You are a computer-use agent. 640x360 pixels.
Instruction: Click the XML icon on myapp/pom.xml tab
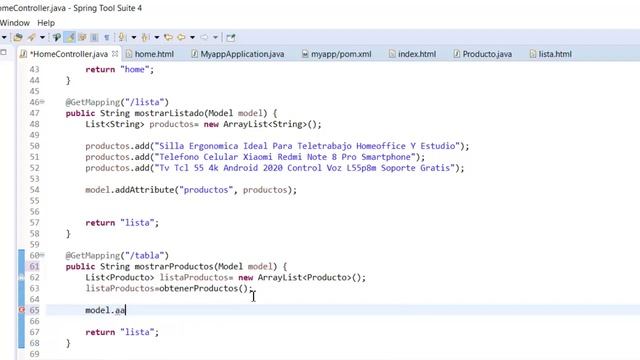(305, 54)
